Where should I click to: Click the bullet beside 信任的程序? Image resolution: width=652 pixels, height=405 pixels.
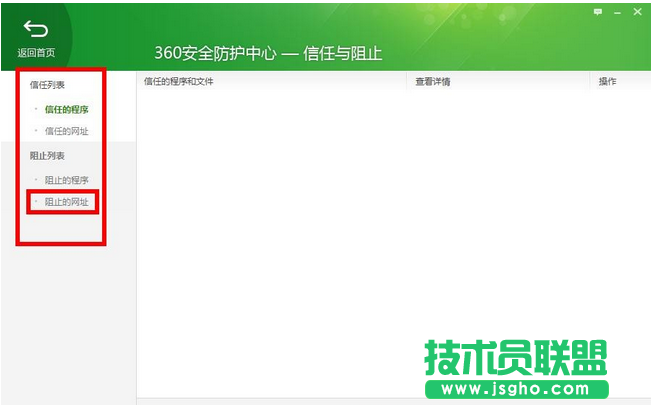pyautogui.click(x=36, y=109)
